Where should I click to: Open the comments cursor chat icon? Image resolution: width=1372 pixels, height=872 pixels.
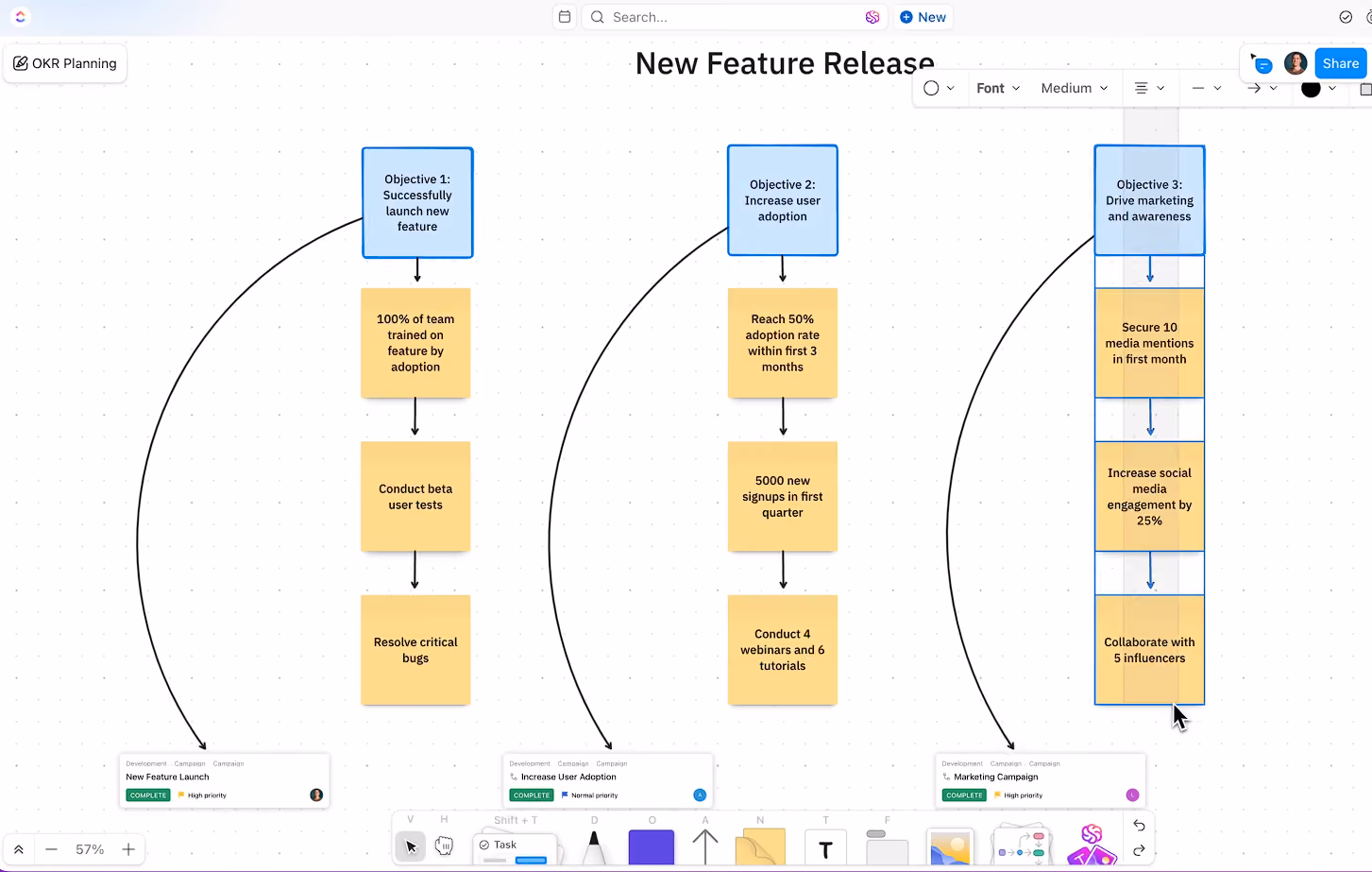click(x=1262, y=63)
